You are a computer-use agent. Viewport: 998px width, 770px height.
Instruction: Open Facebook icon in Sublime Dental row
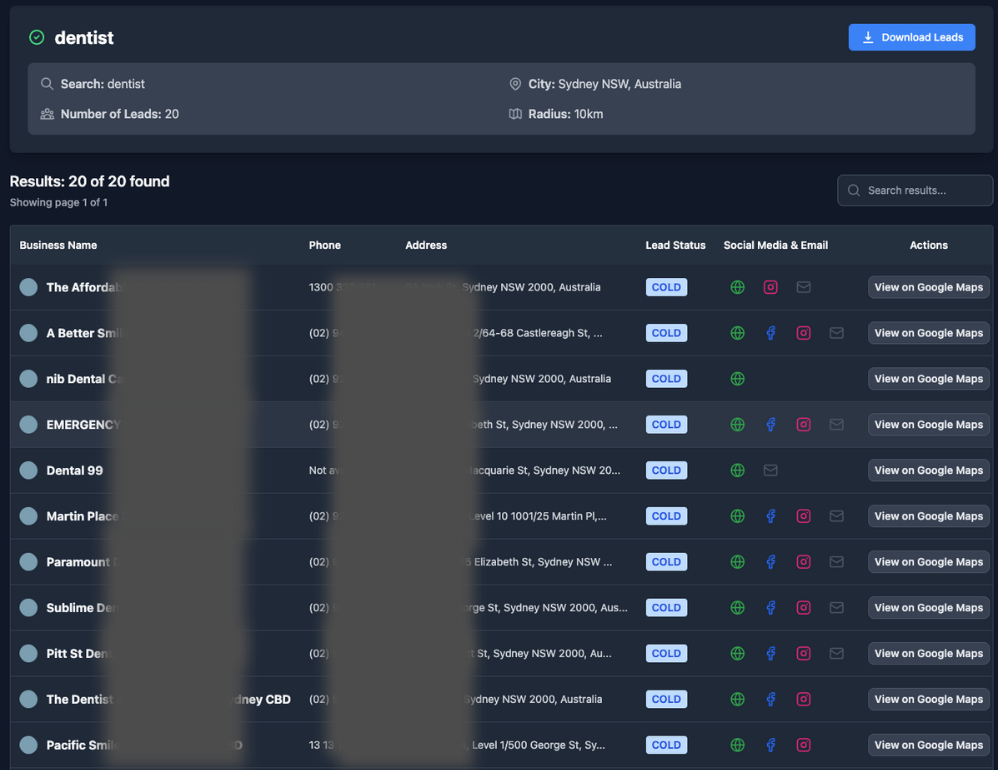[770, 608]
